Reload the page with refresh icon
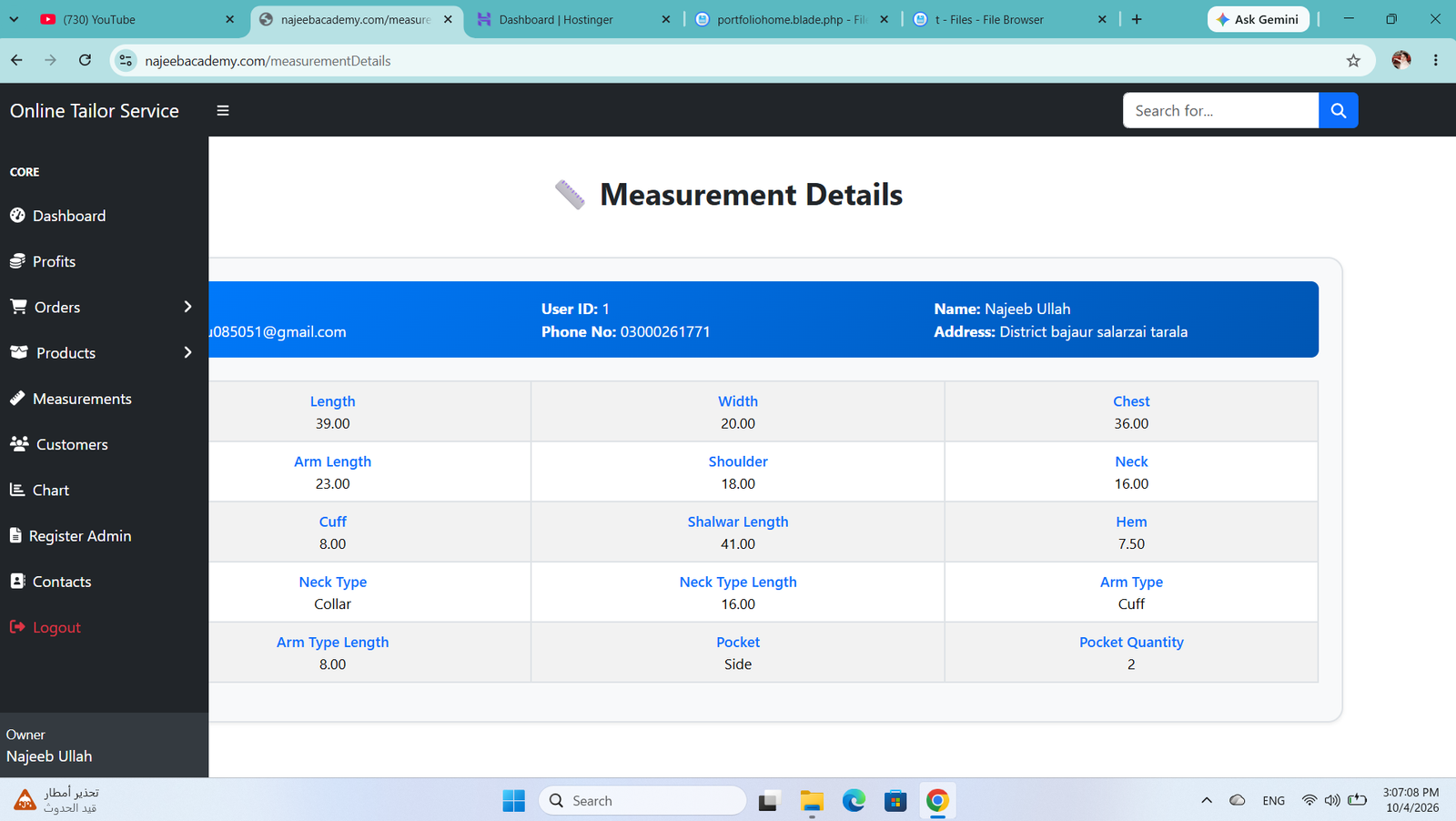 coord(85,60)
